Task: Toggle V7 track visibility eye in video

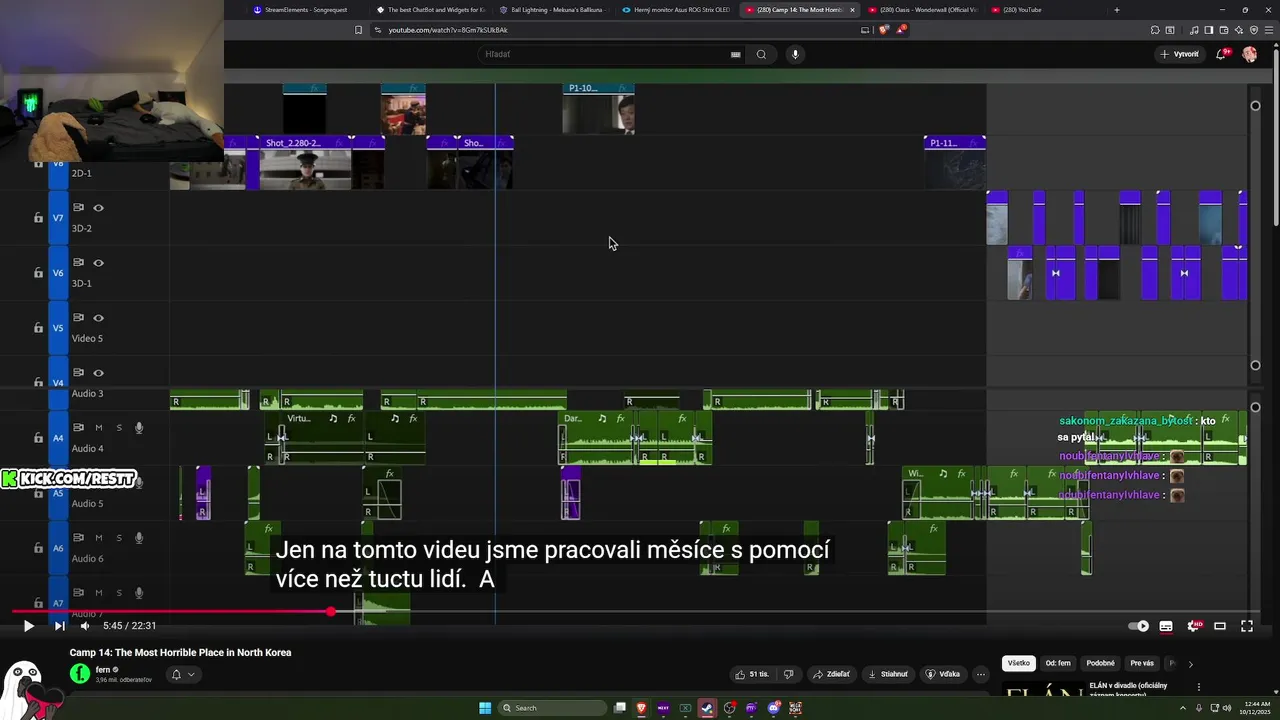Action: [98, 208]
